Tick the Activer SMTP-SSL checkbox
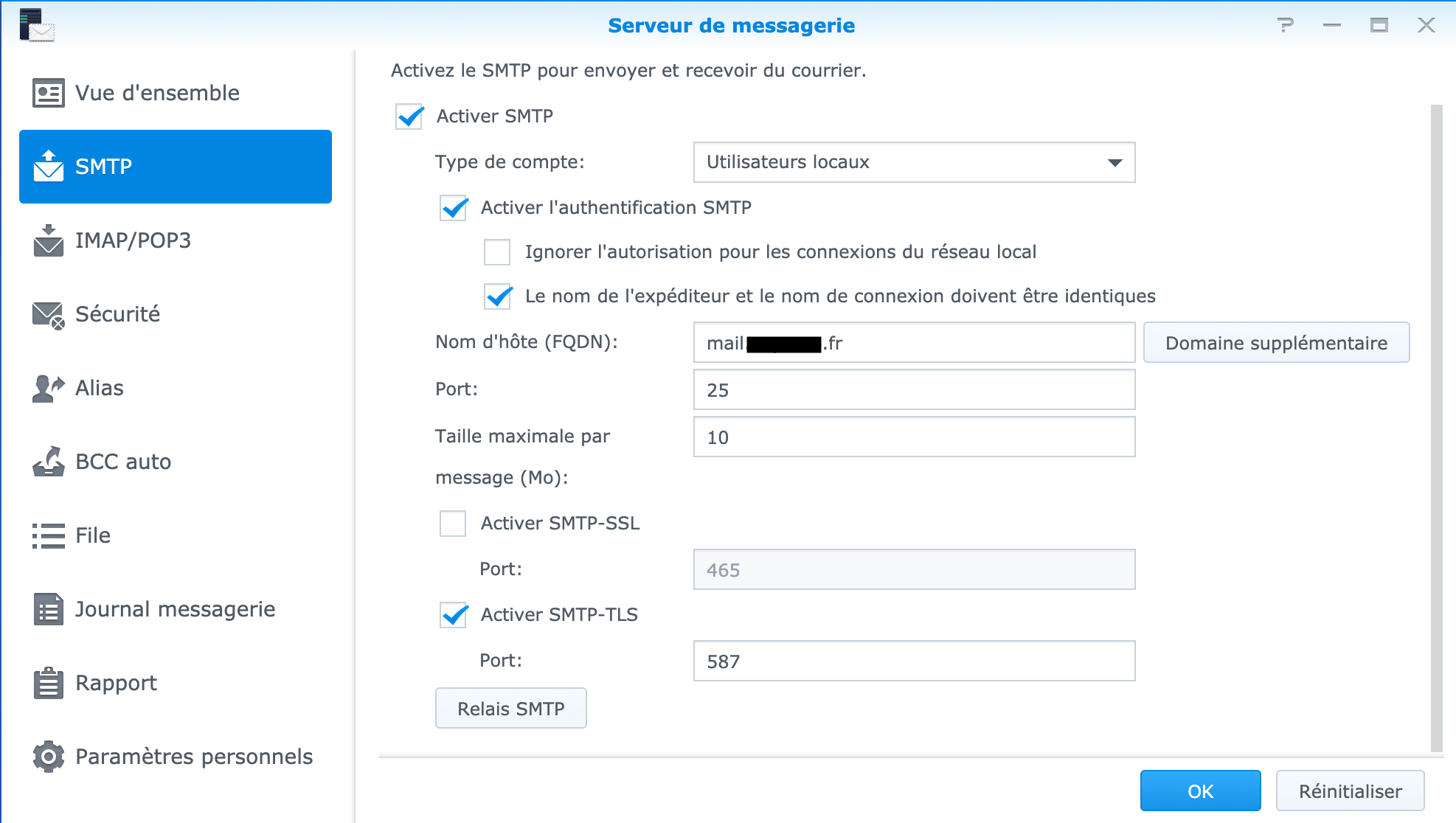Image resolution: width=1456 pixels, height=823 pixels. (x=453, y=524)
